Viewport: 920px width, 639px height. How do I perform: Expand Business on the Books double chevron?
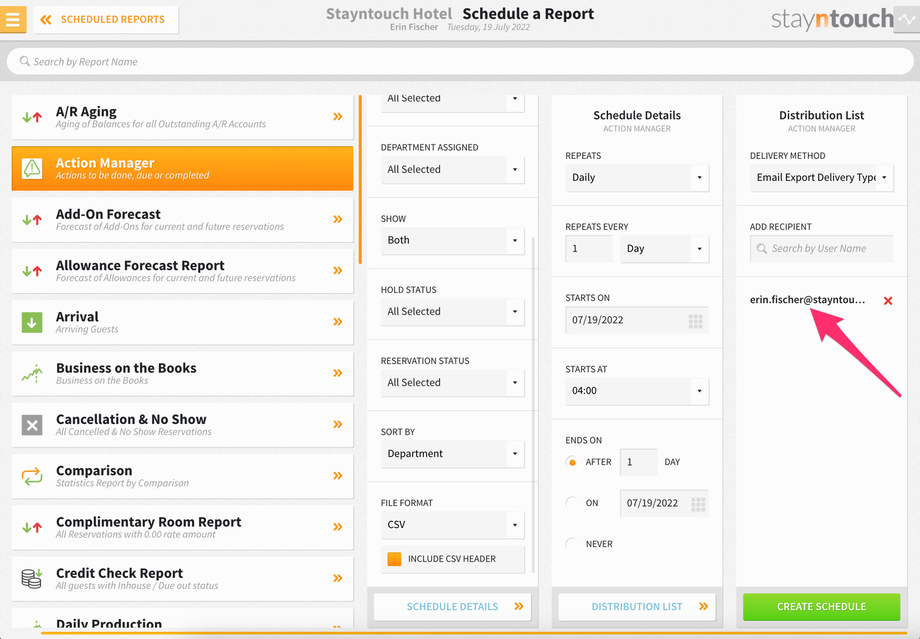click(337, 373)
